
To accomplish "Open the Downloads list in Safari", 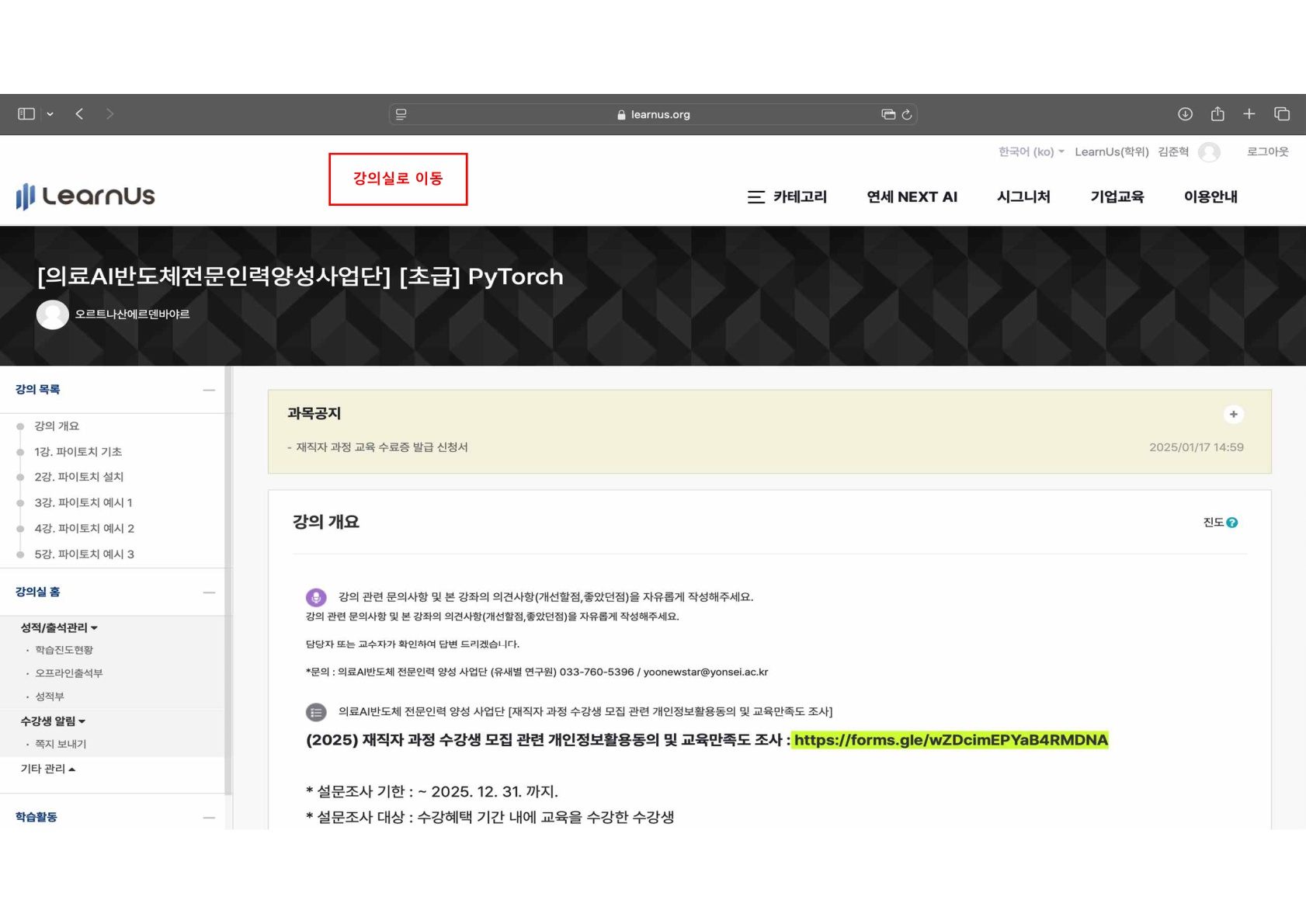I will 1185,113.
